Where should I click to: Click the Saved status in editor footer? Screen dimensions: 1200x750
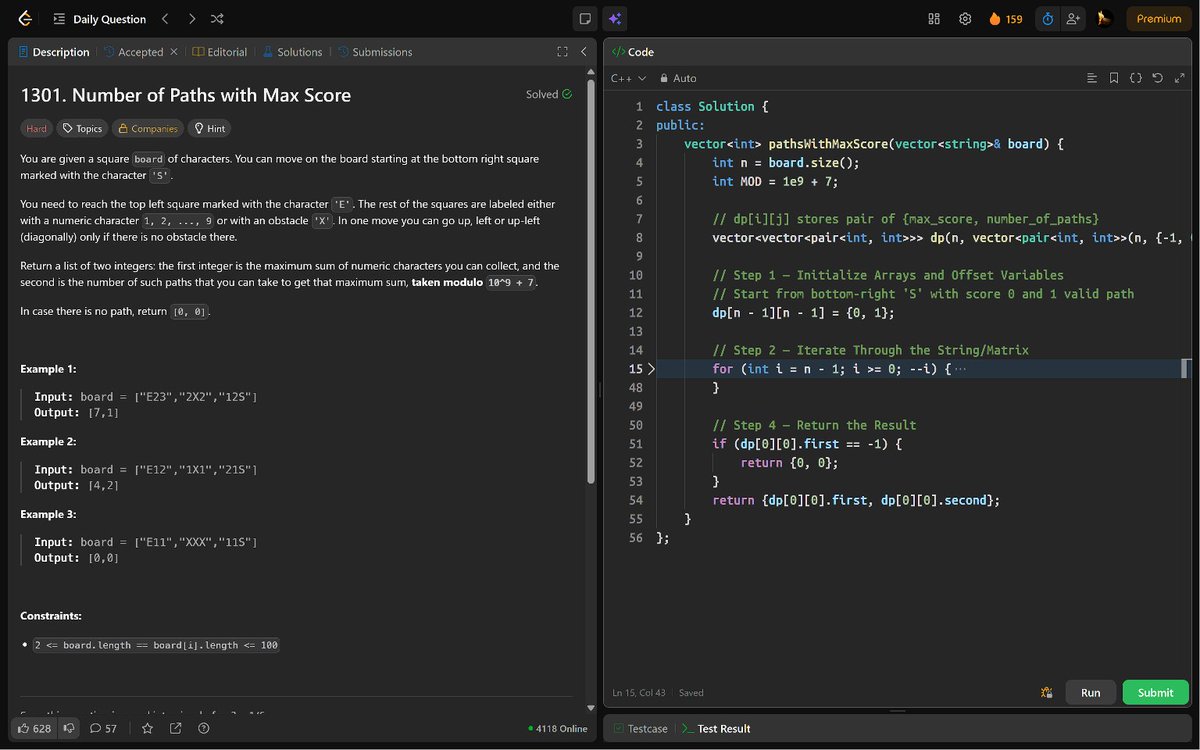point(691,692)
